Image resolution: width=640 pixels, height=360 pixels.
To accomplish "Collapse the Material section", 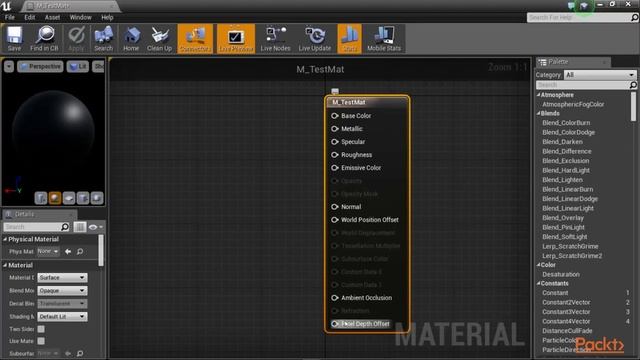I will pyautogui.click(x=6, y=265).
